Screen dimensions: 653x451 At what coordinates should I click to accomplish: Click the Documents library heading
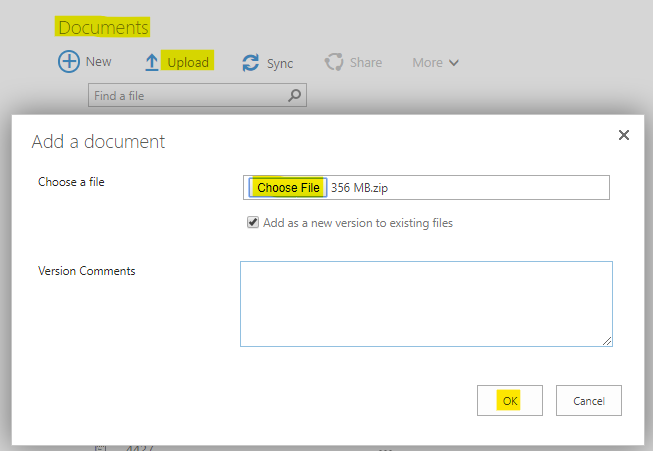[103, 27]
